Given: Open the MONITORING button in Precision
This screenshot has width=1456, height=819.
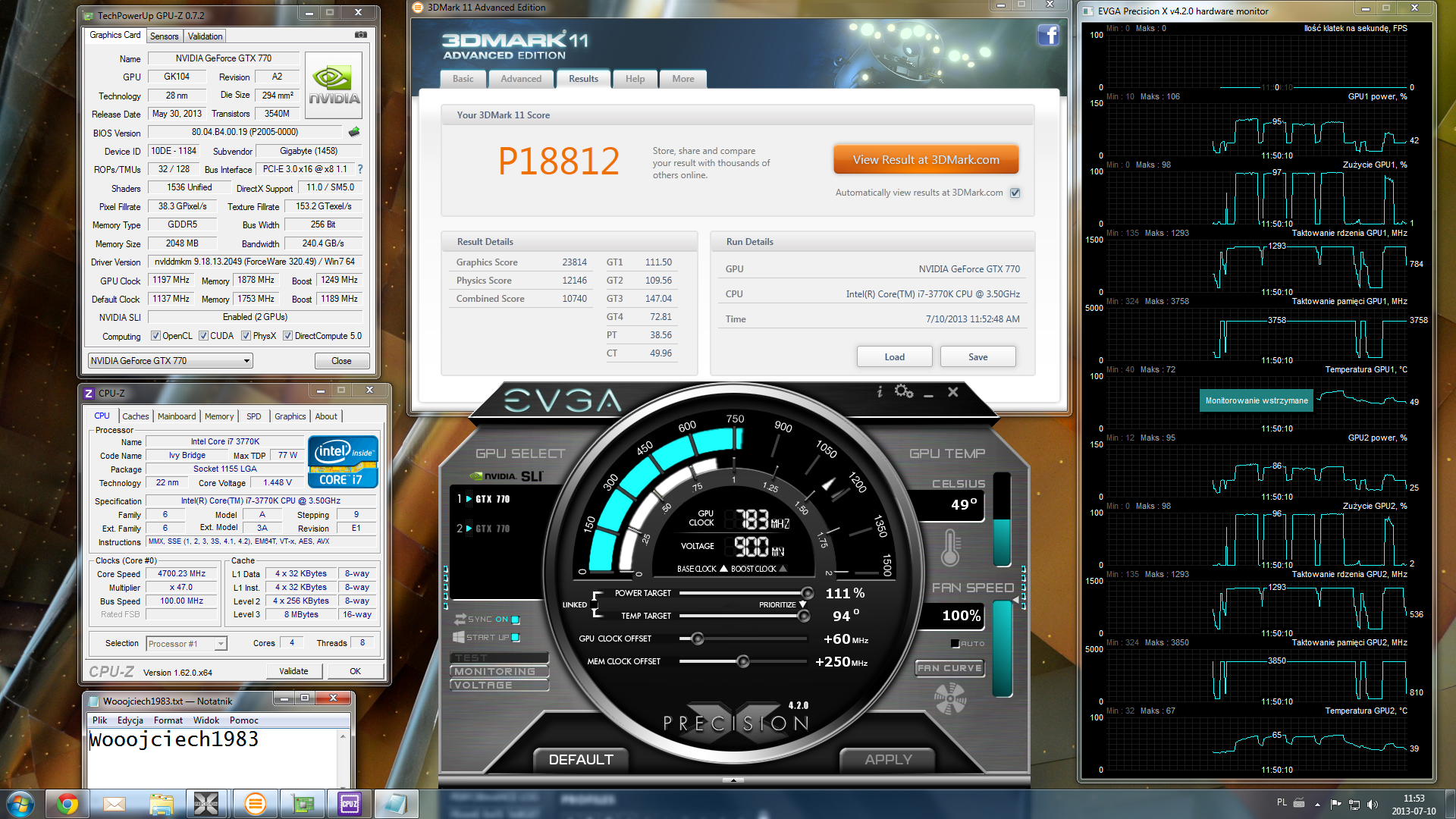Looking at the screenshot, I should point(499,671).
